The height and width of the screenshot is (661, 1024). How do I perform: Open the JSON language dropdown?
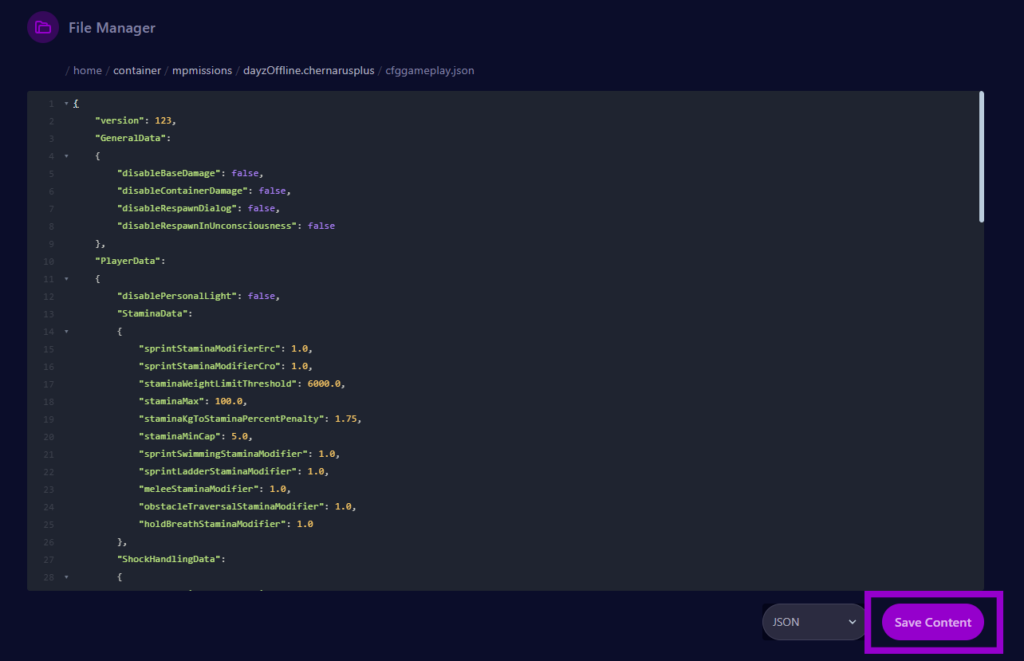point(814,622)
